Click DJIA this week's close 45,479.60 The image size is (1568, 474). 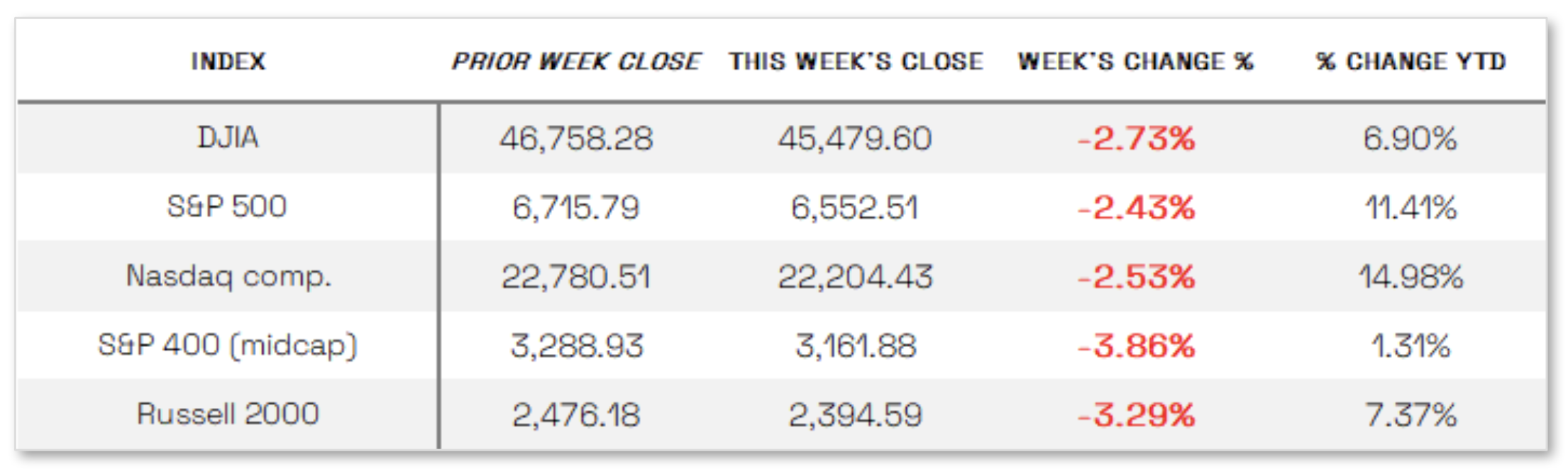(x=855, y=138)
